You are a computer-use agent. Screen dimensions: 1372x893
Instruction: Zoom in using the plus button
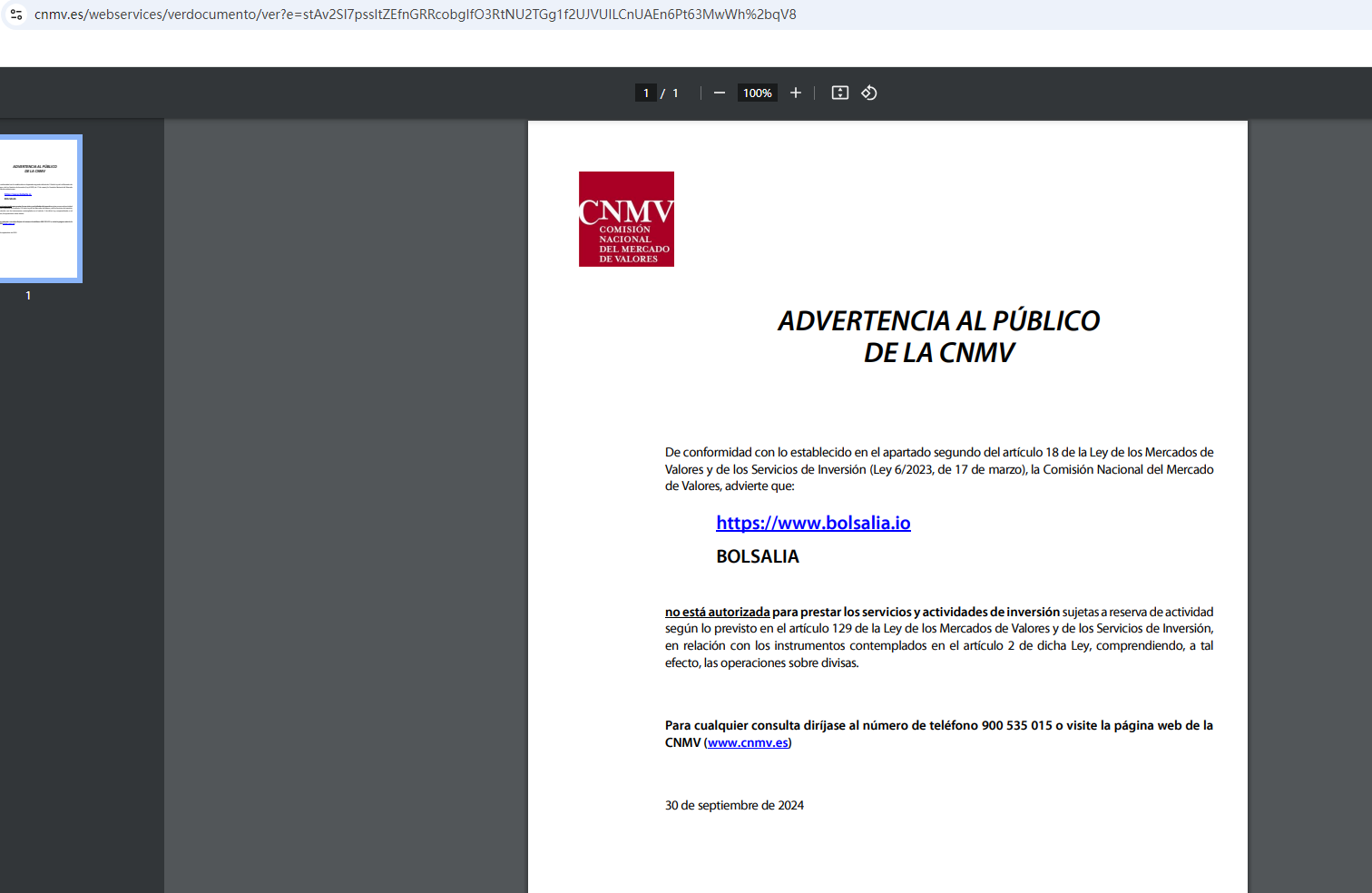point(796,93)
